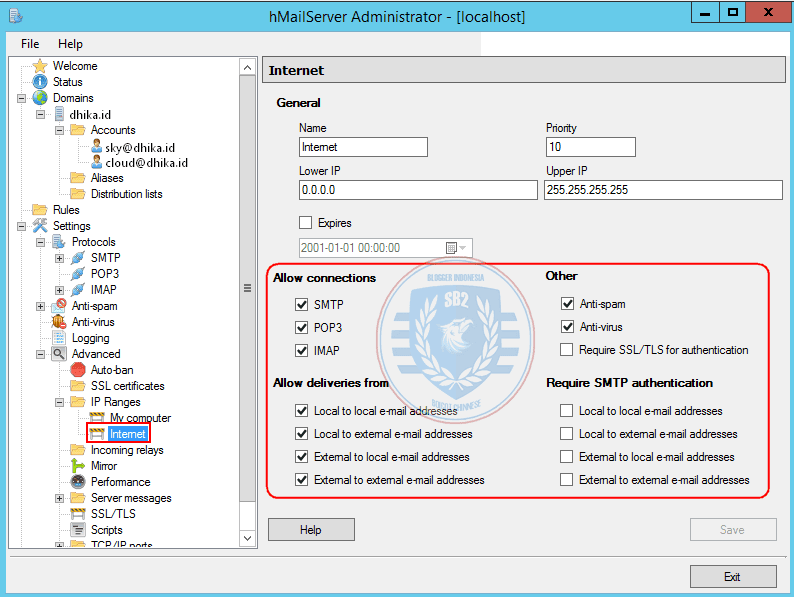Collapse the Domains tree node

click(x=21, y=98)
